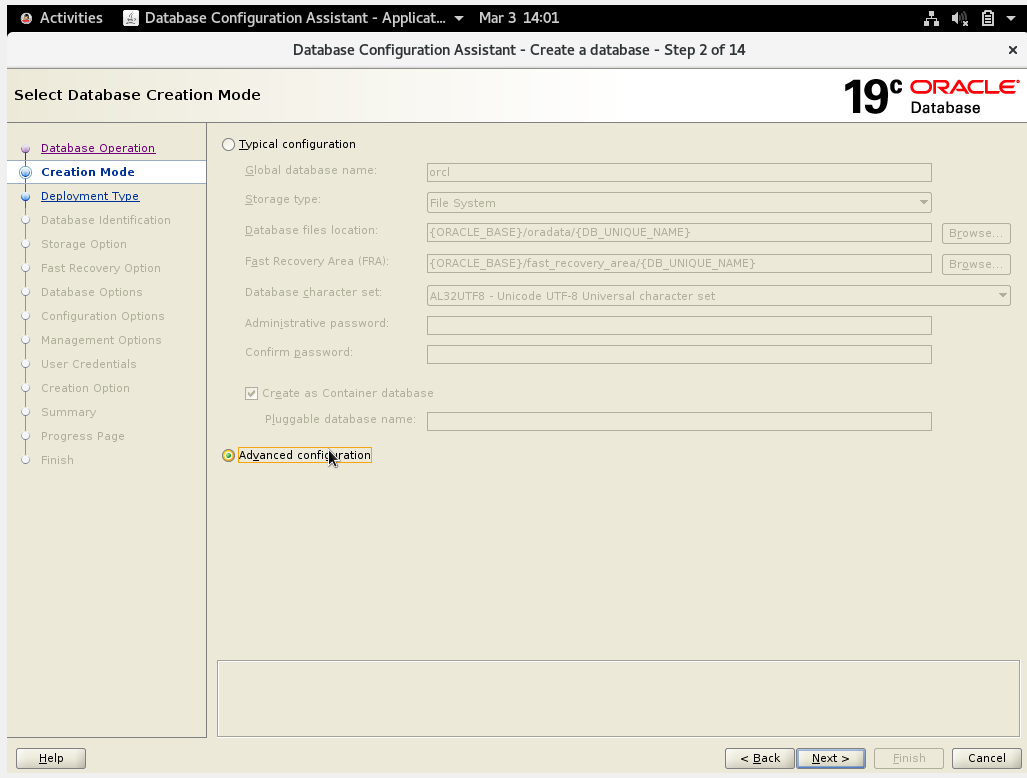Click the Creation Option step label
Viewport: 1027px width, 778px height.
85,388
